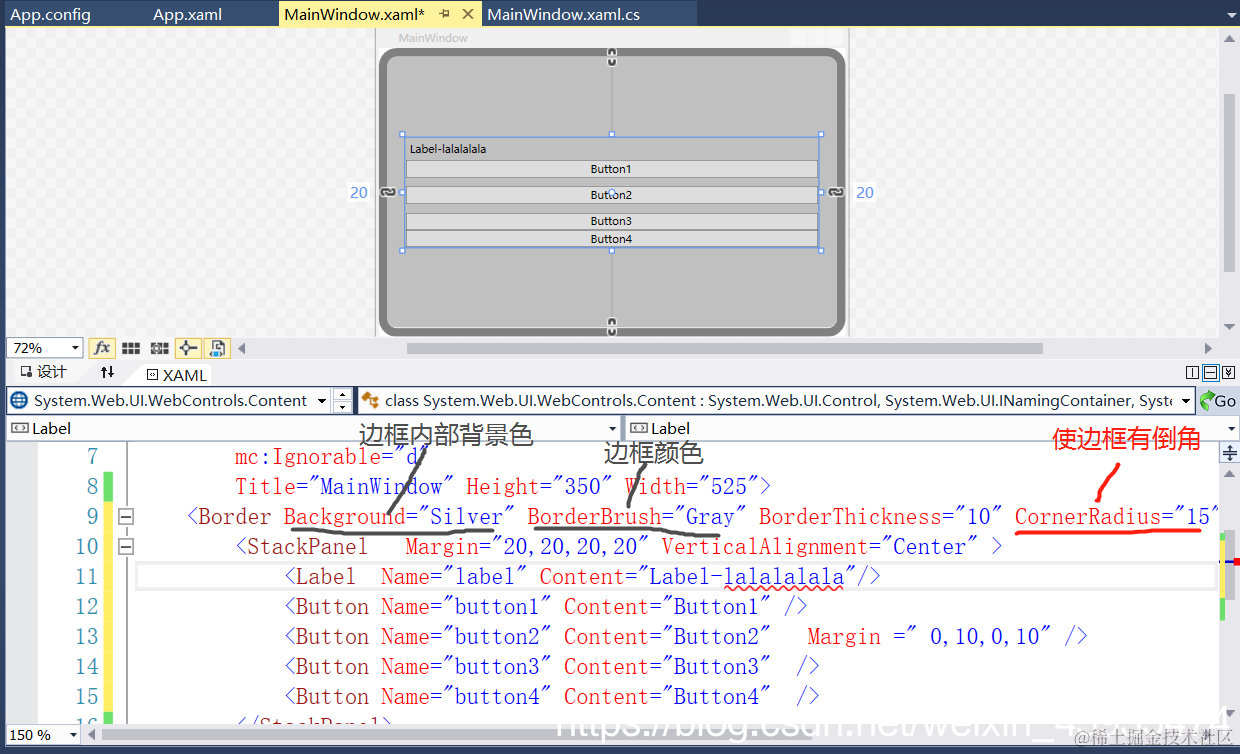Click Content="Button3" in line 14
Viewport: 1240px width, 754px height.
pyautogui.click(x=667, y=667)
